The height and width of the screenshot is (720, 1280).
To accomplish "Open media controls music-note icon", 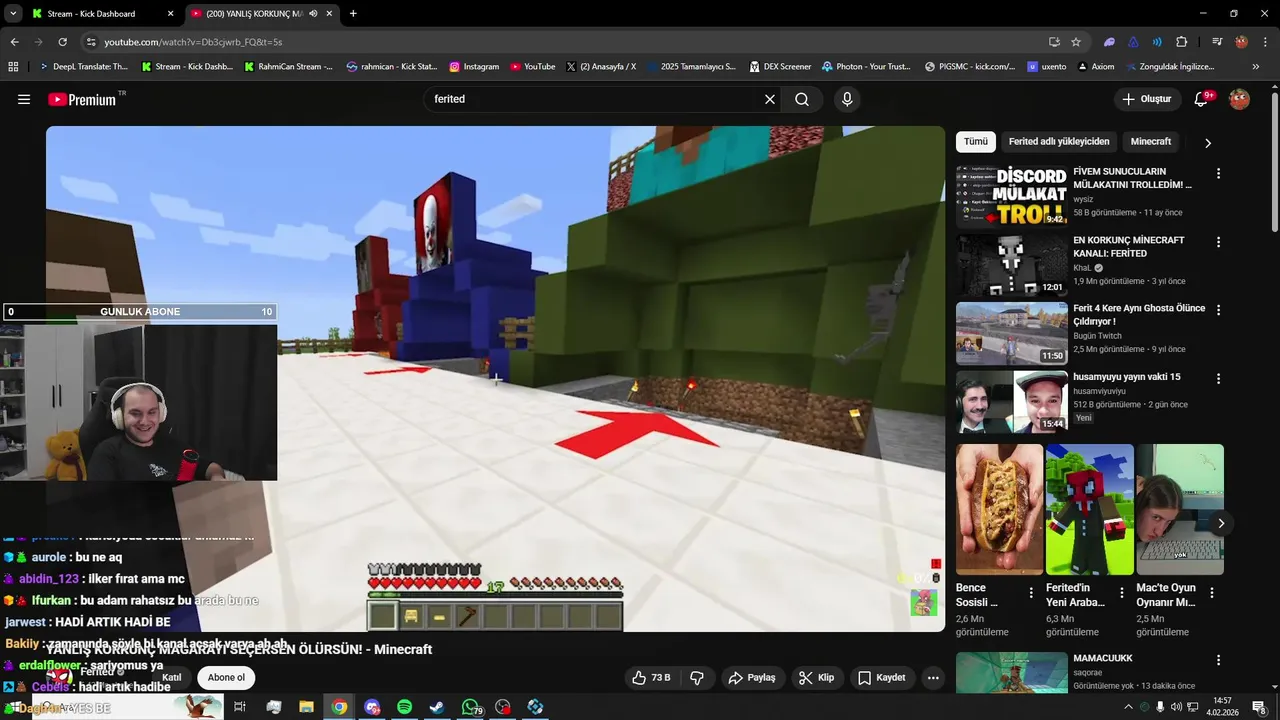I will pyautogui.click(x=1217, y=42).
